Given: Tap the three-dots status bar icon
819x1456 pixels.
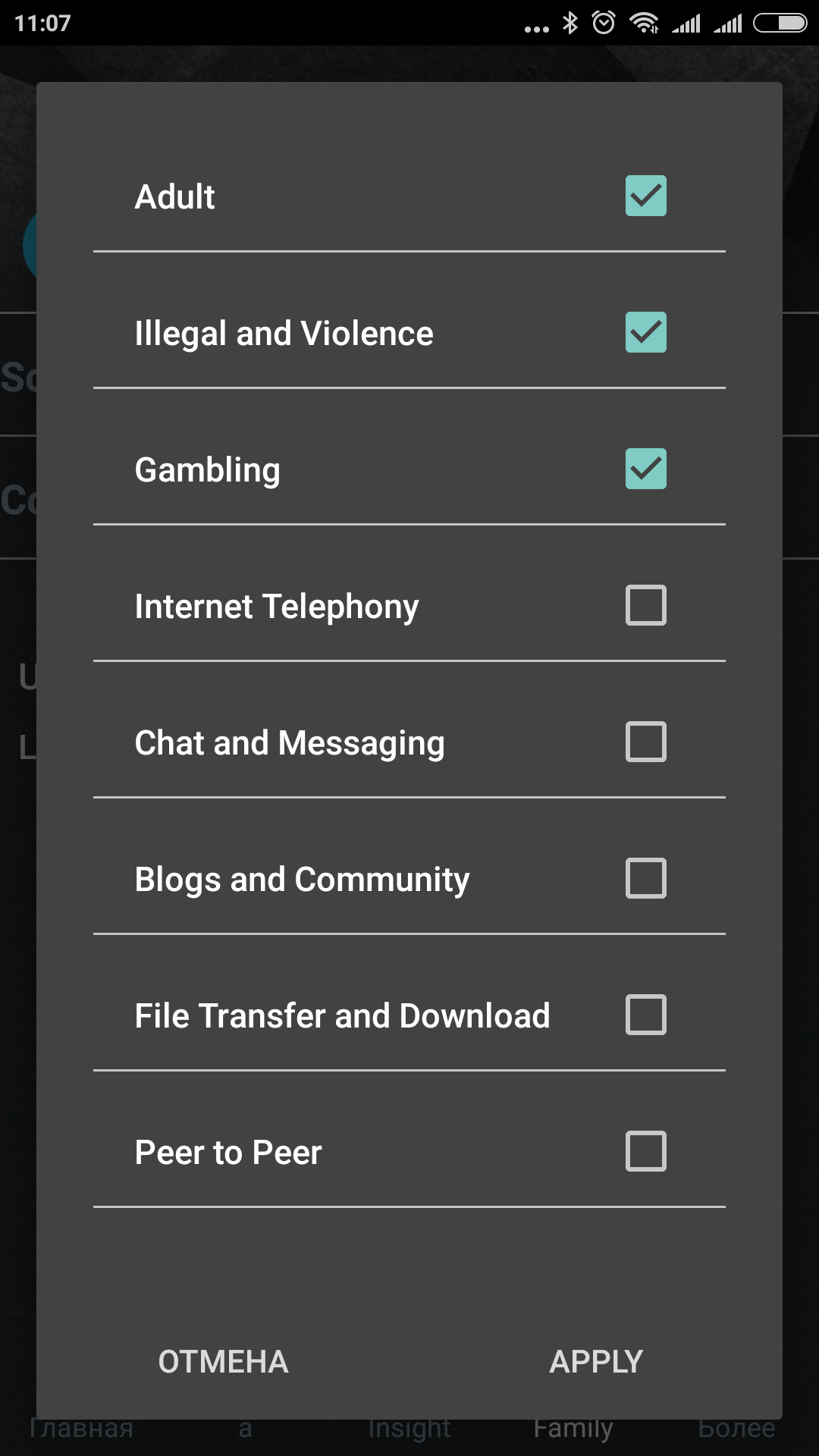Looking at the screenshot, I should [536, 29].
